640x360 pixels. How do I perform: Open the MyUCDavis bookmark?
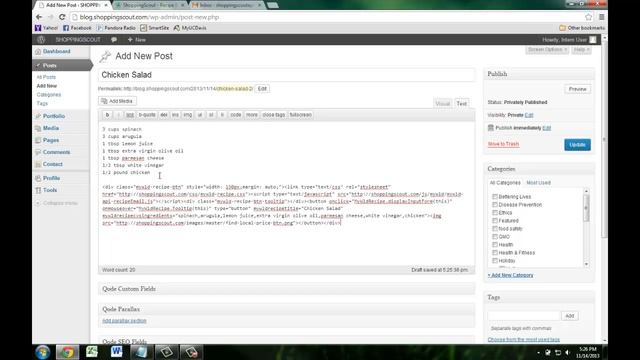tap(190, 28)
